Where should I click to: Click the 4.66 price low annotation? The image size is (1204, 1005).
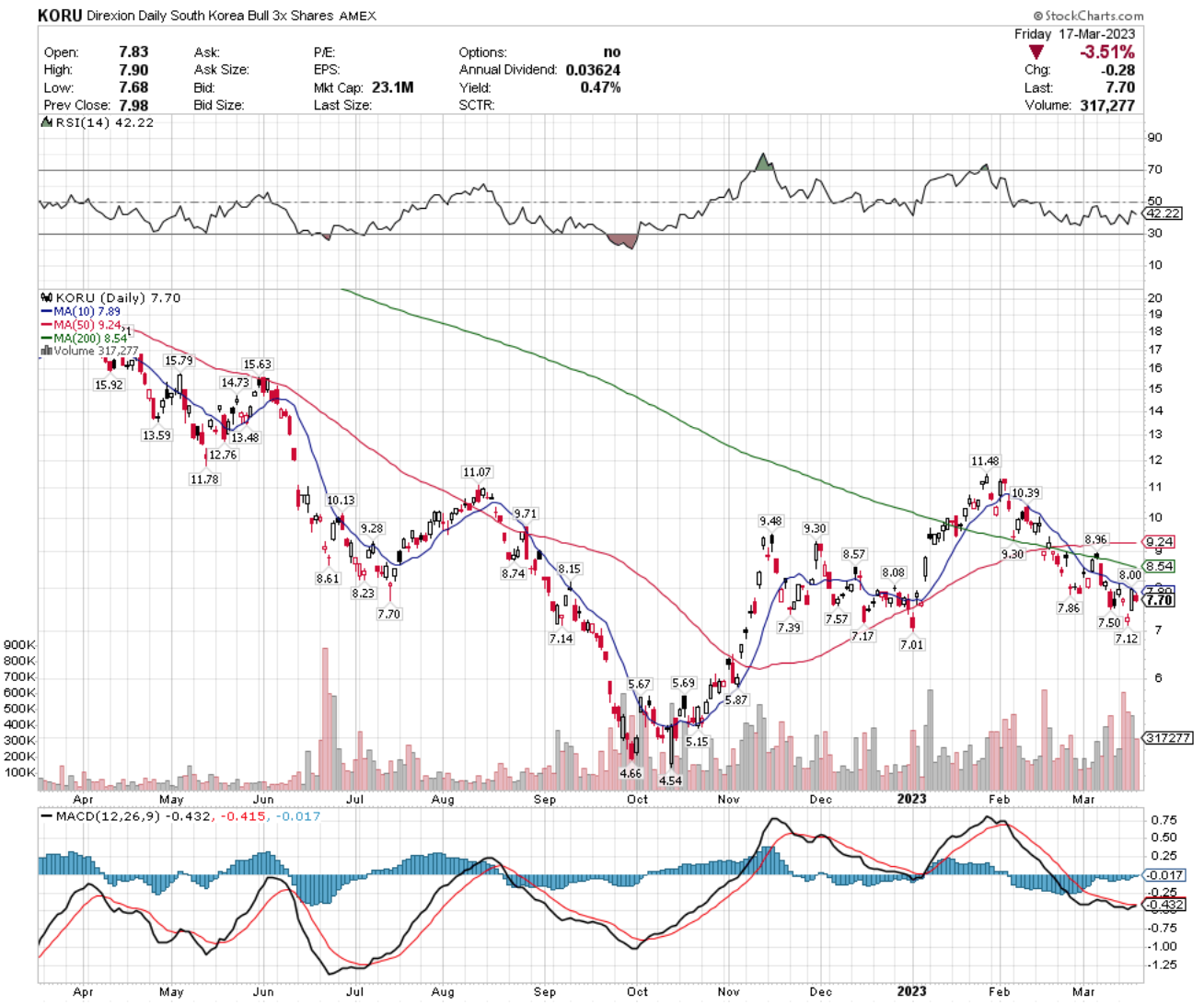pyautogui.click(x=631, y=773)
